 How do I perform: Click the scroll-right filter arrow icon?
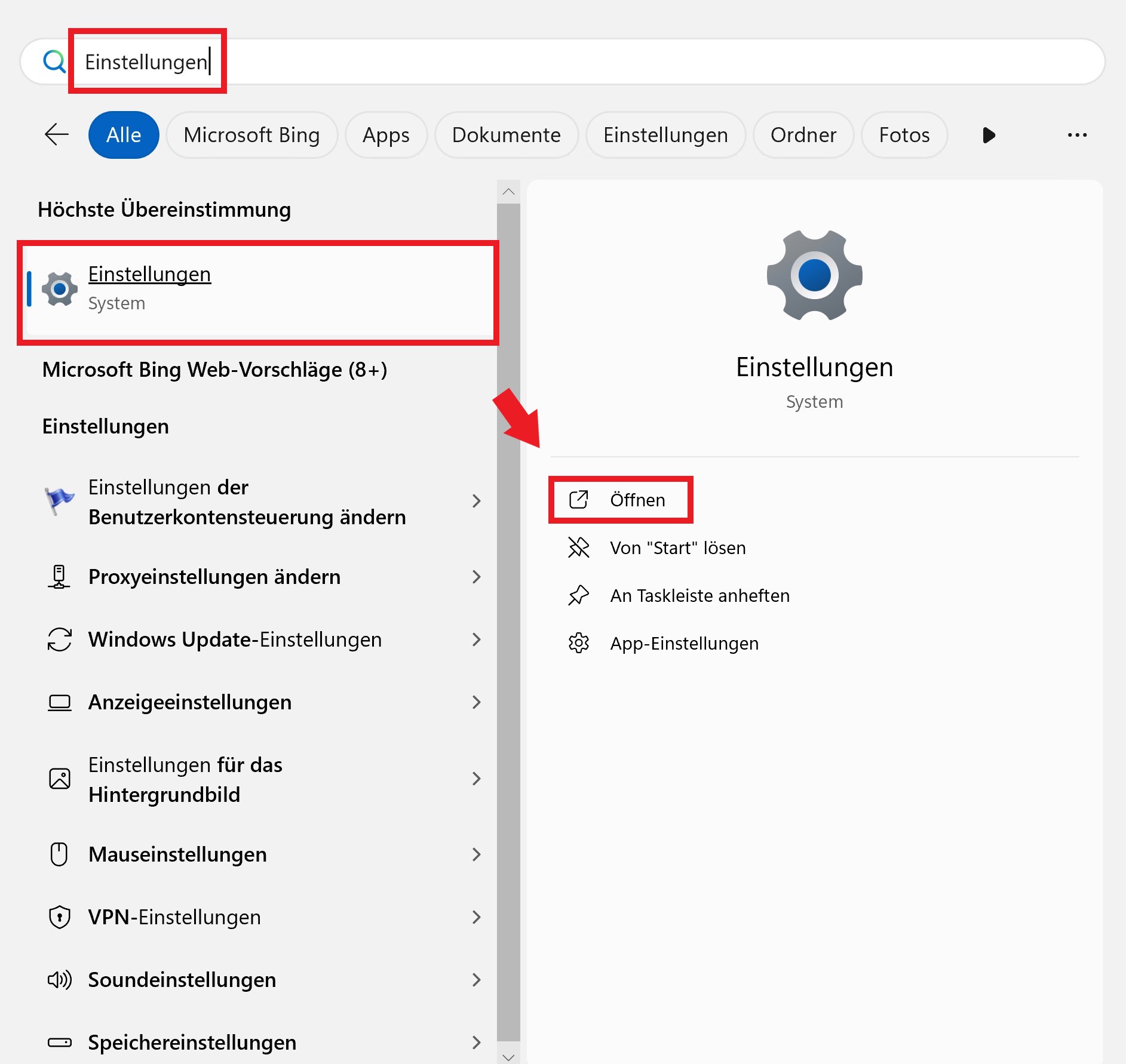click(989, 135)
